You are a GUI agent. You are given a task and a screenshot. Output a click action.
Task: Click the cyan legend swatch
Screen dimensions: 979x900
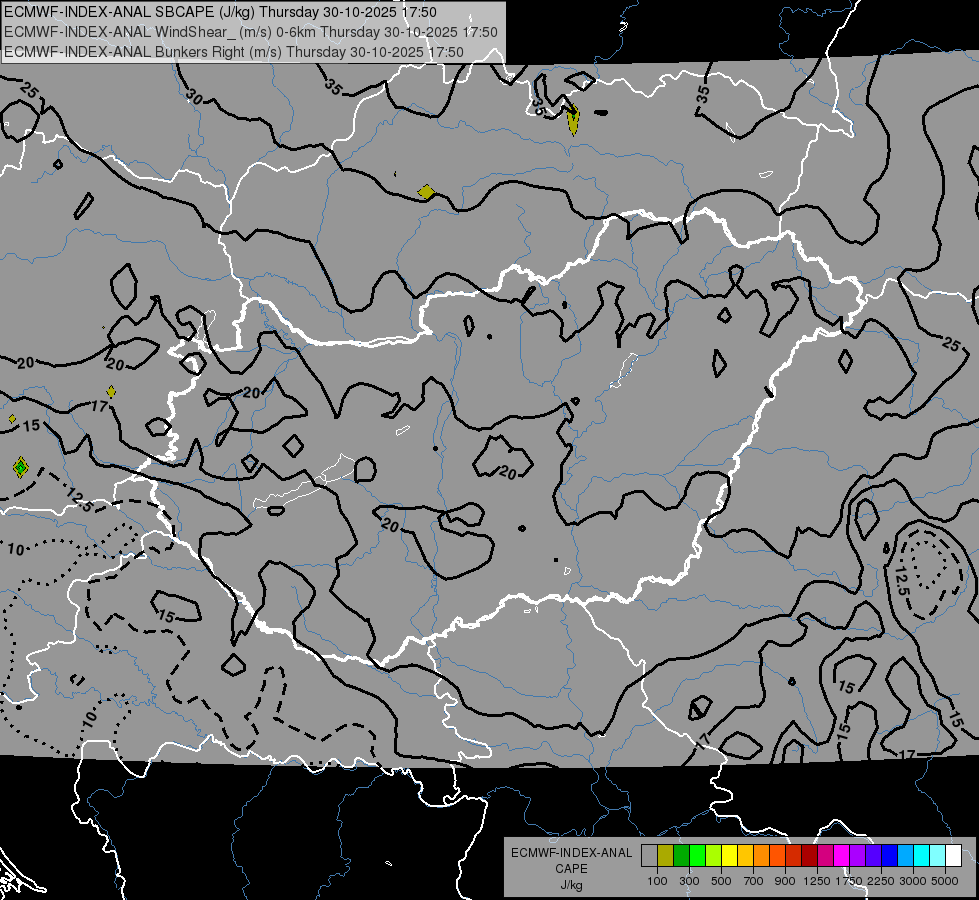922,856
